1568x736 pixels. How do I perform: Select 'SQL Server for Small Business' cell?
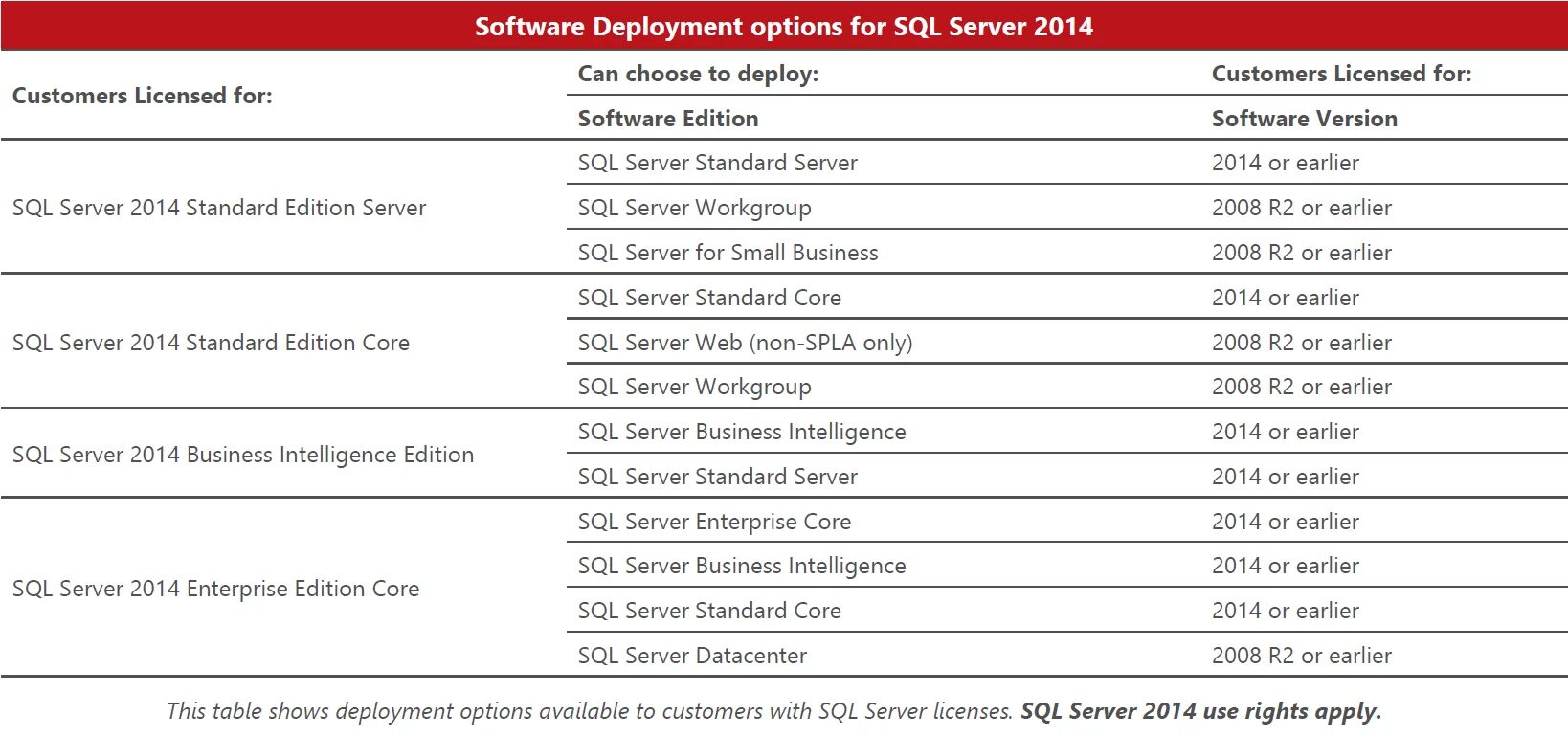pyautogui.click(x=728, y=253)
